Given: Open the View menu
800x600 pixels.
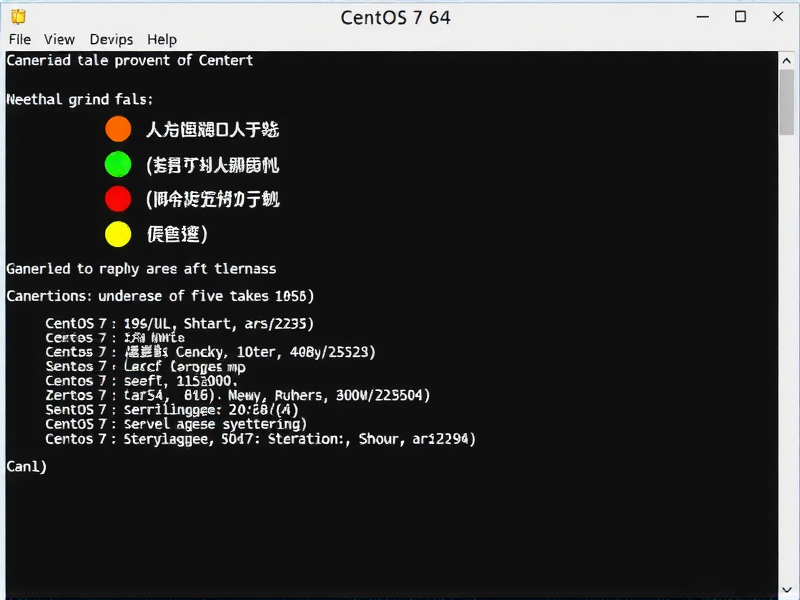Looking at the screenshot, I should click(x=59, y=39).
